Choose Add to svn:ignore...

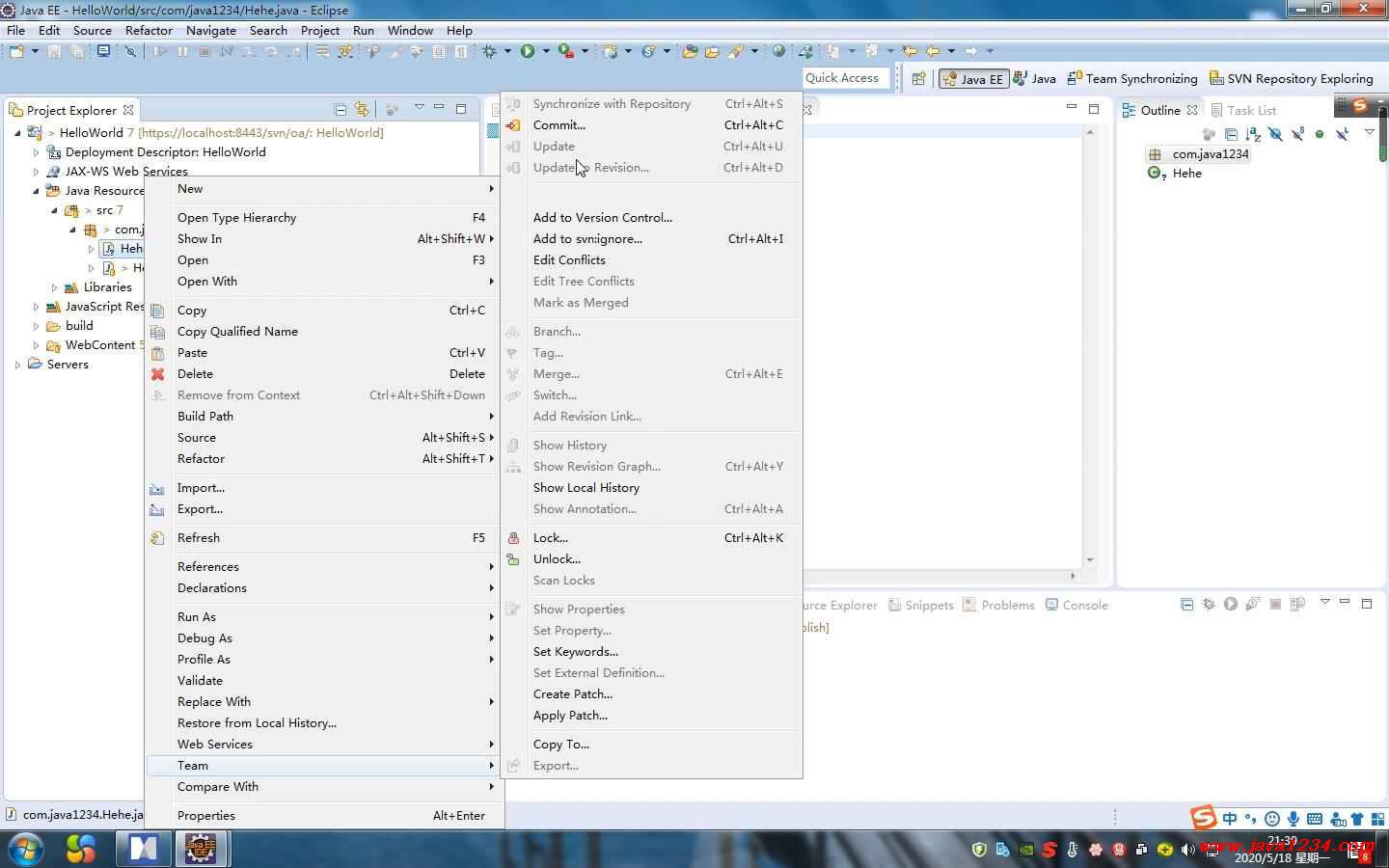point(652,239)
